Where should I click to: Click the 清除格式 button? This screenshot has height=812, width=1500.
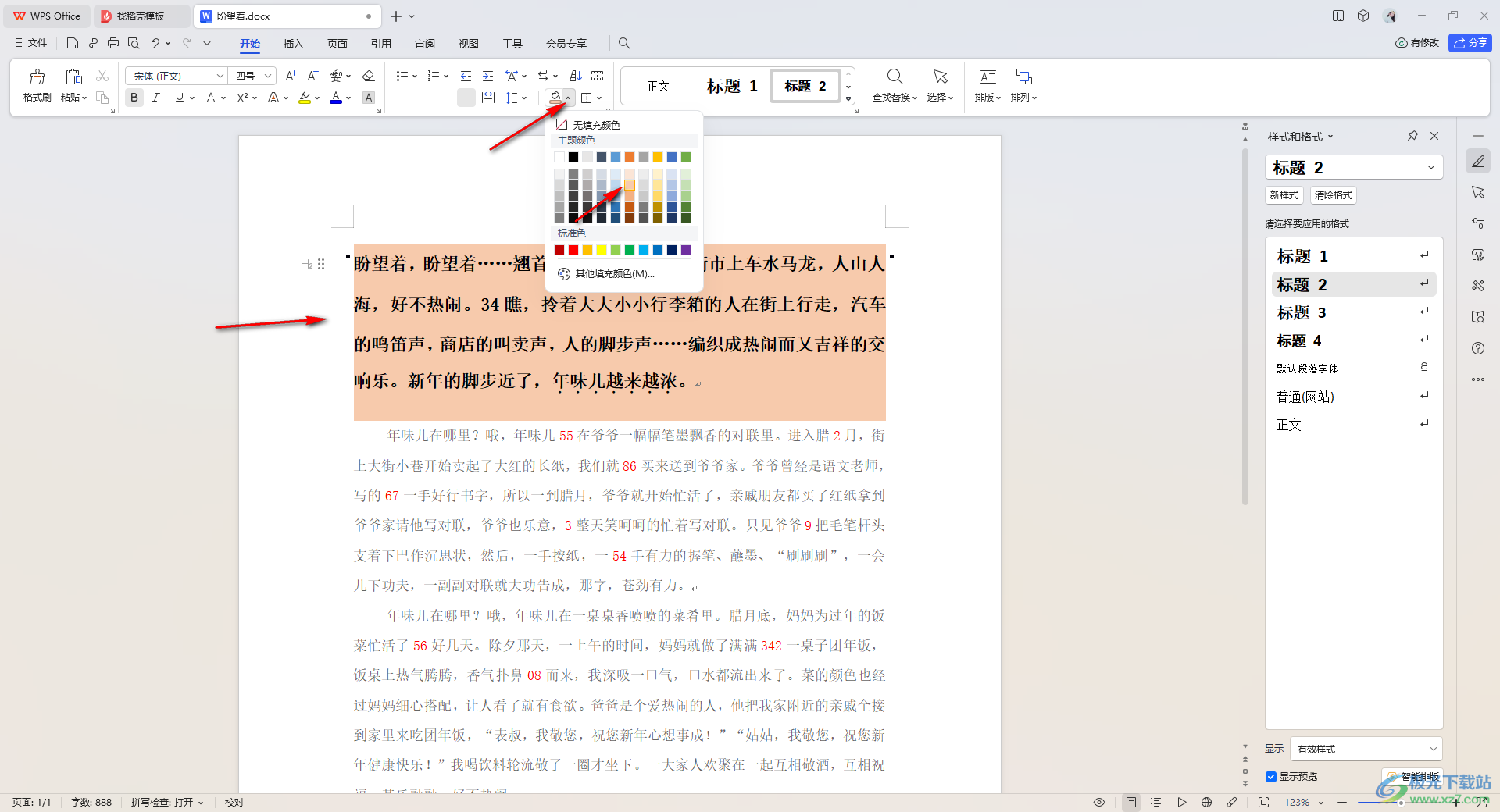coord(1333,195)
